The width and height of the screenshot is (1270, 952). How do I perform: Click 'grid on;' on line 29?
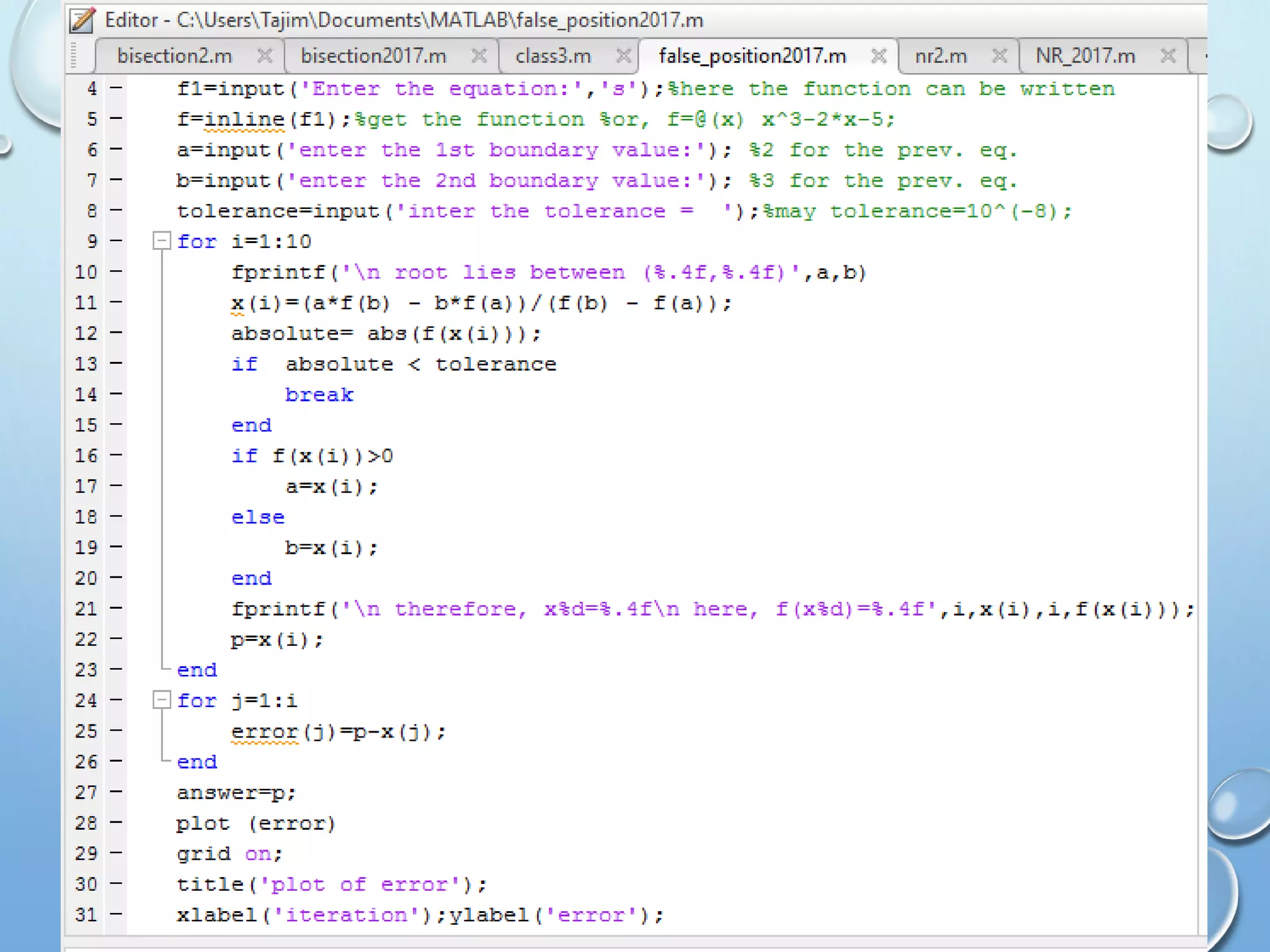230,854
